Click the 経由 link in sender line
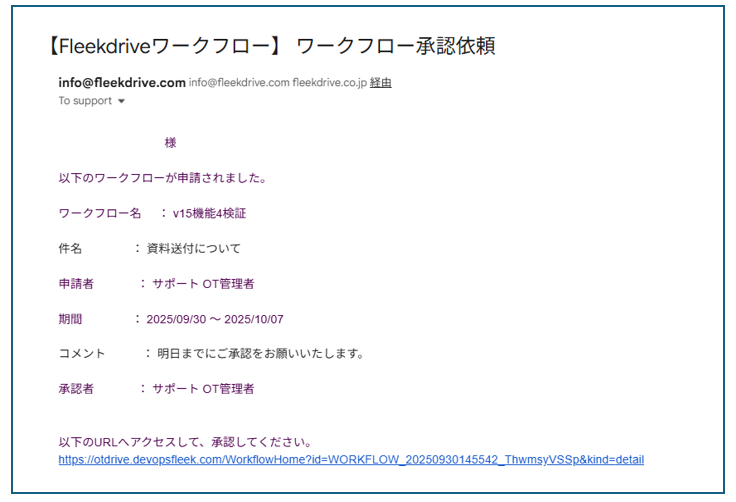The height and width of the screenshot is (502, 736). point(381,83)
